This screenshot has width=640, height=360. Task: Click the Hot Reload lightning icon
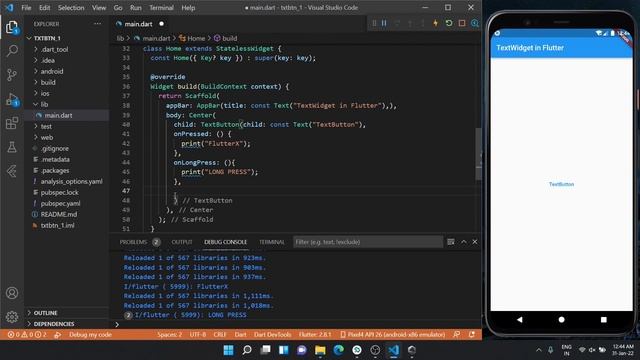click(x=436, y=23)
